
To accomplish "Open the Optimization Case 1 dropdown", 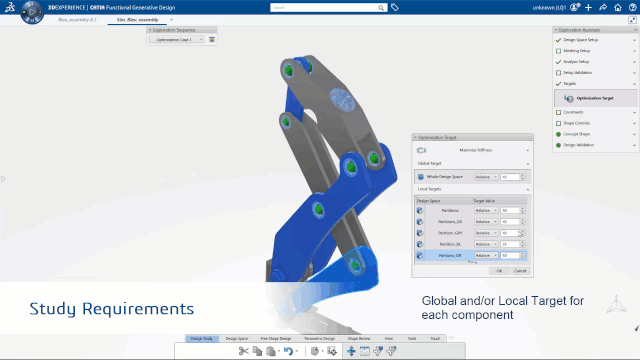I will [176, 40].
